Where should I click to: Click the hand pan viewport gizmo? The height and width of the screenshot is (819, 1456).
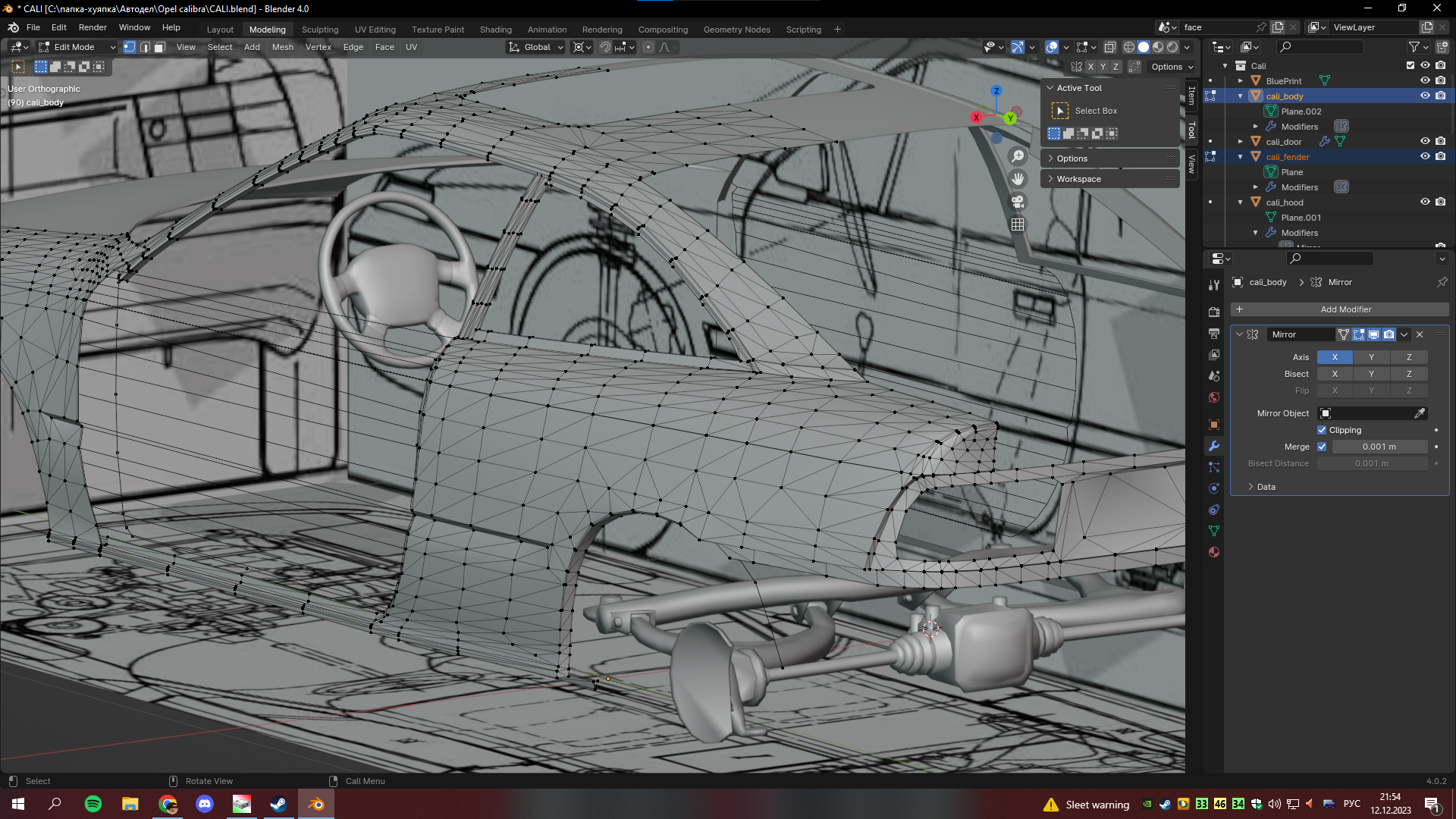click(x=1018, y=179)
